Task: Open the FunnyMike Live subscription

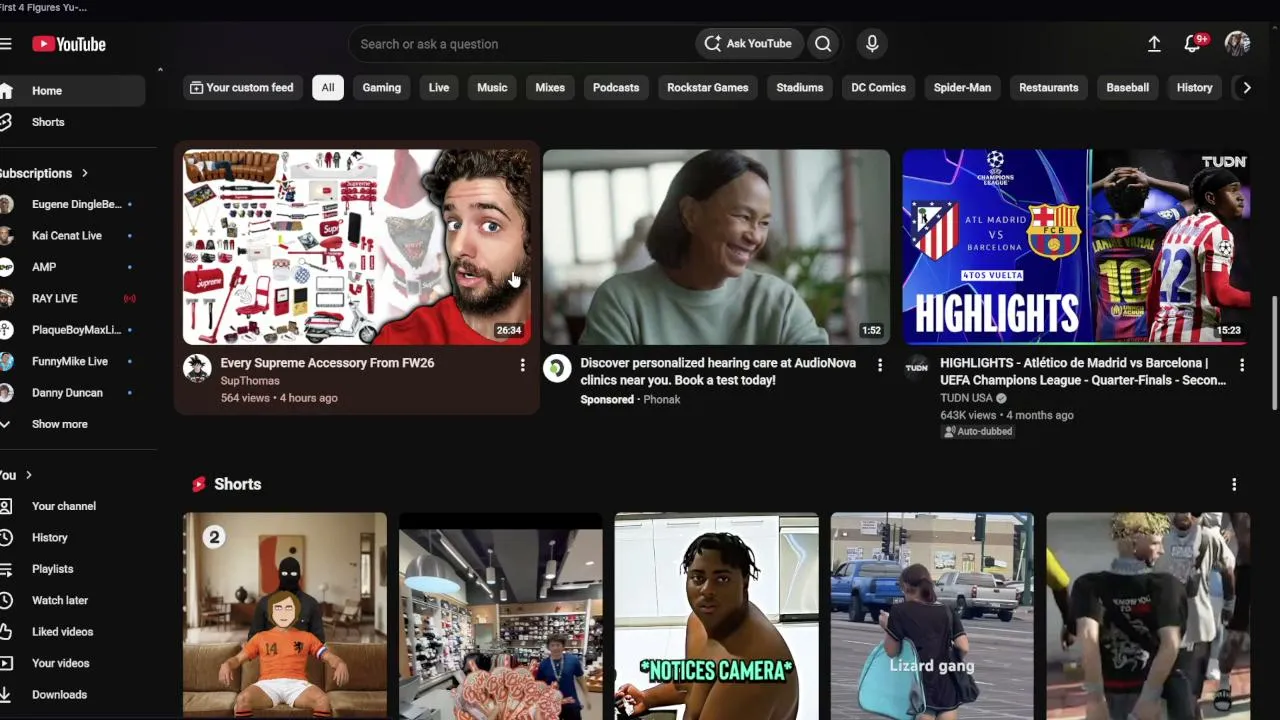Action: point(66,361)
